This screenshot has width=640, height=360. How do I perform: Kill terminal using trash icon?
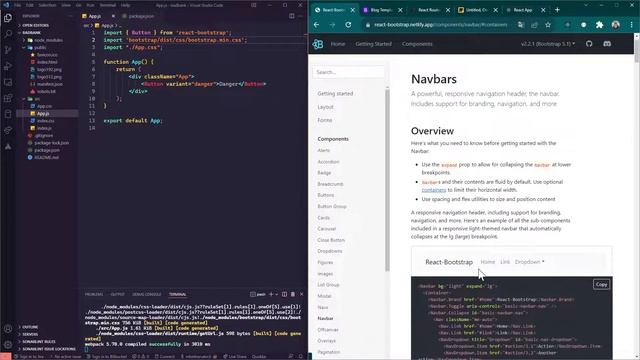293,294
